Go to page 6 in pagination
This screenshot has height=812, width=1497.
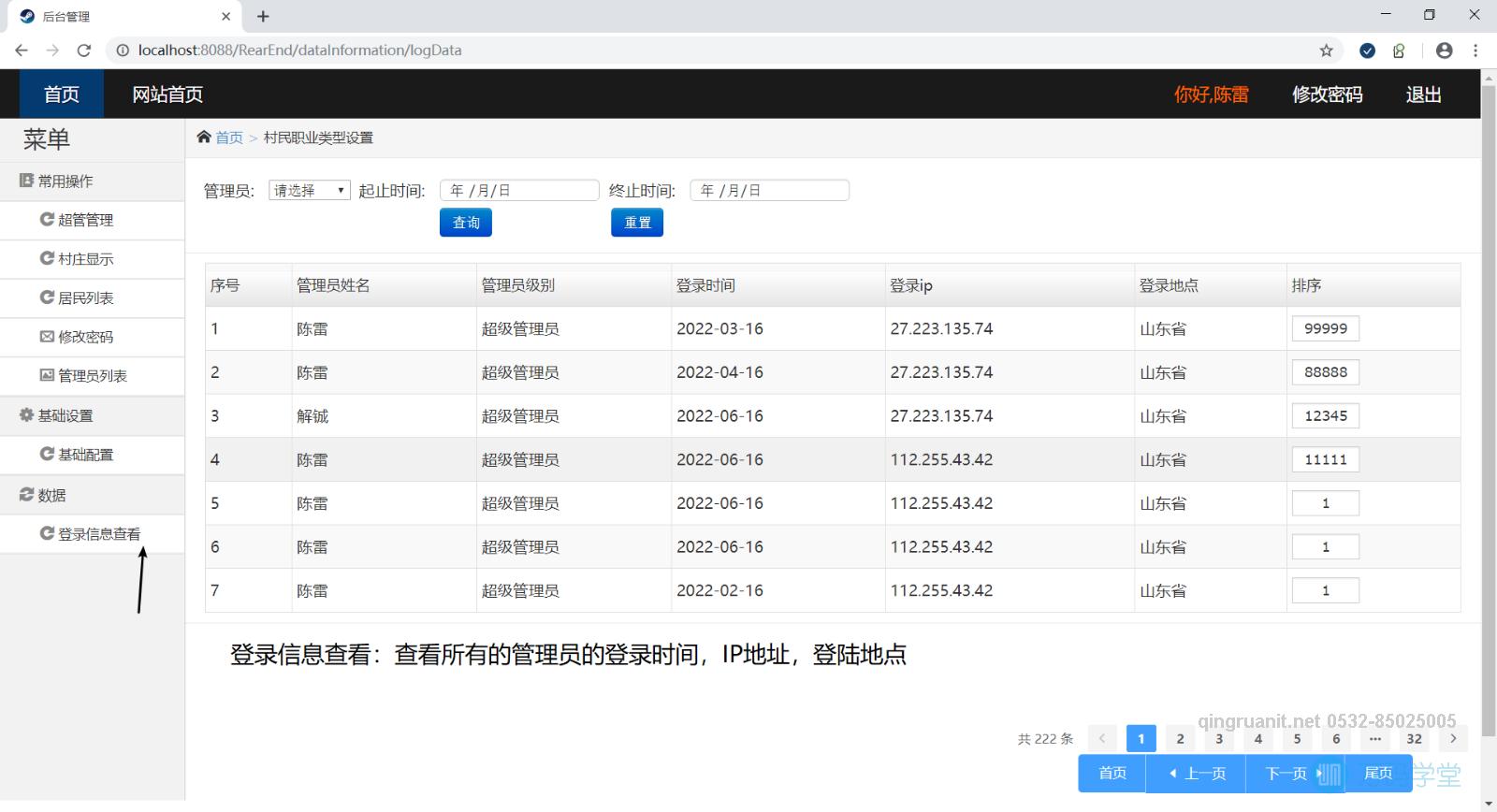click(x=1336, y=738)
